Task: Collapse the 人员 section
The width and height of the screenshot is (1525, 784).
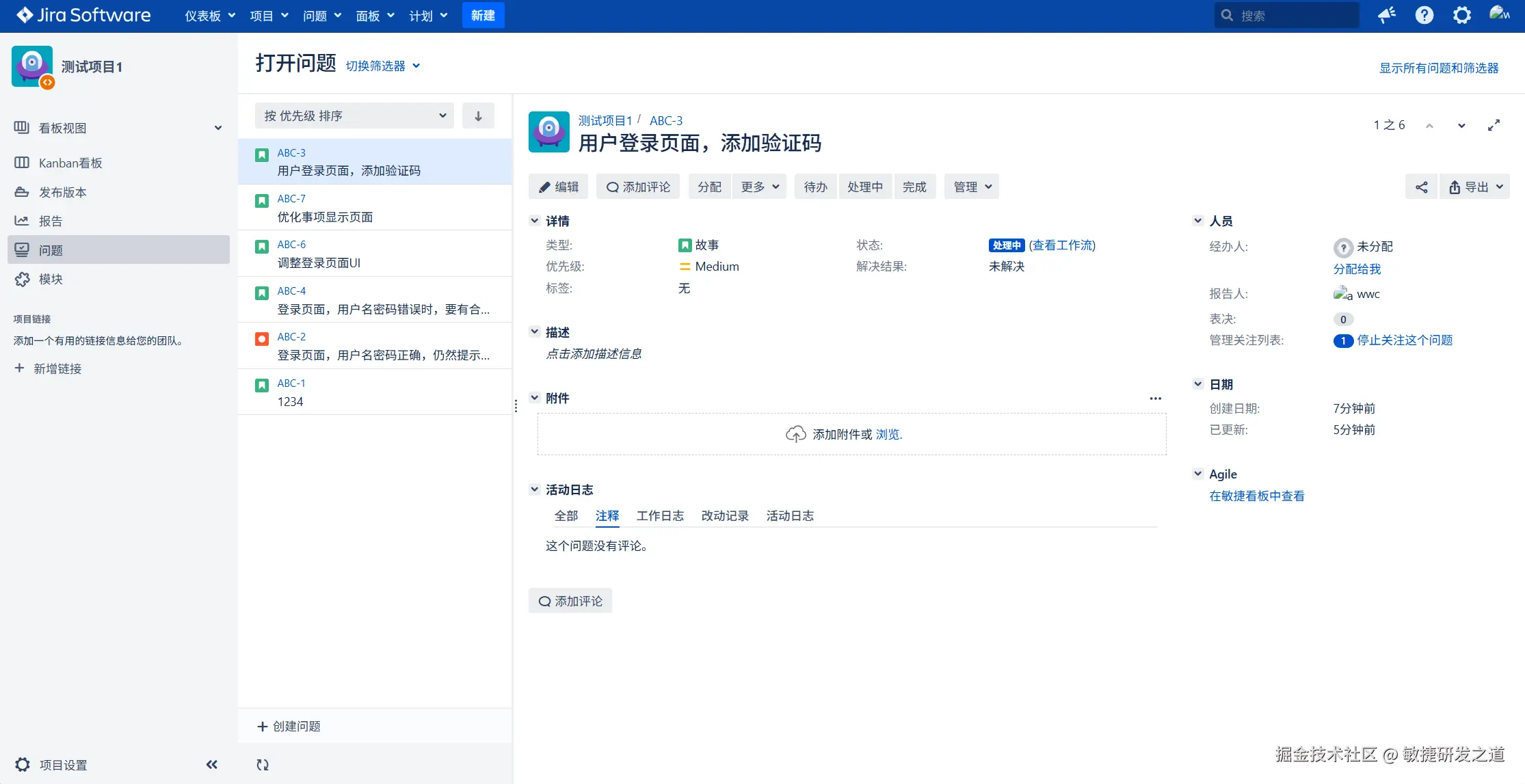Action: (x=1198, y=221)
